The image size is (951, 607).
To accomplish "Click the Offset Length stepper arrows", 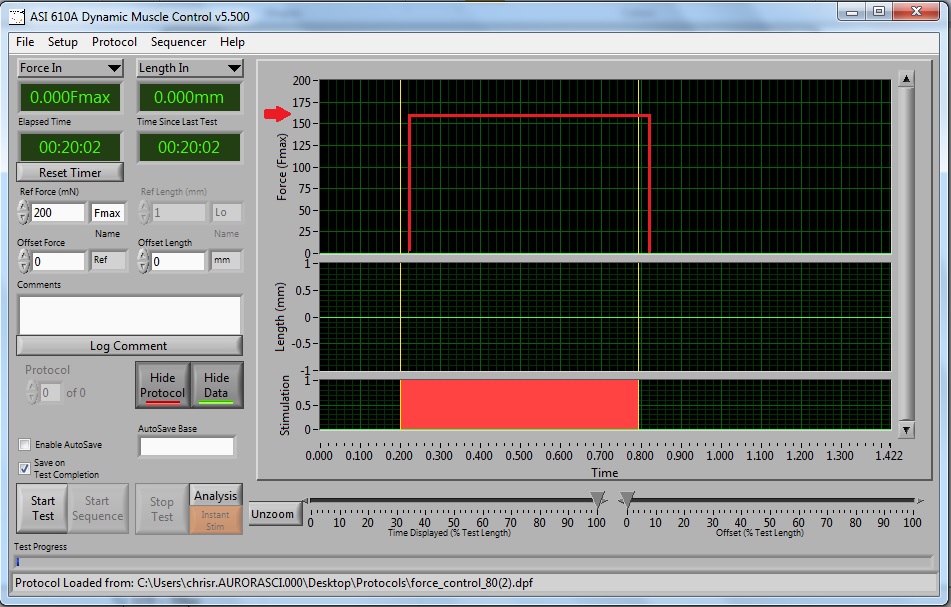I will (143, 261).
